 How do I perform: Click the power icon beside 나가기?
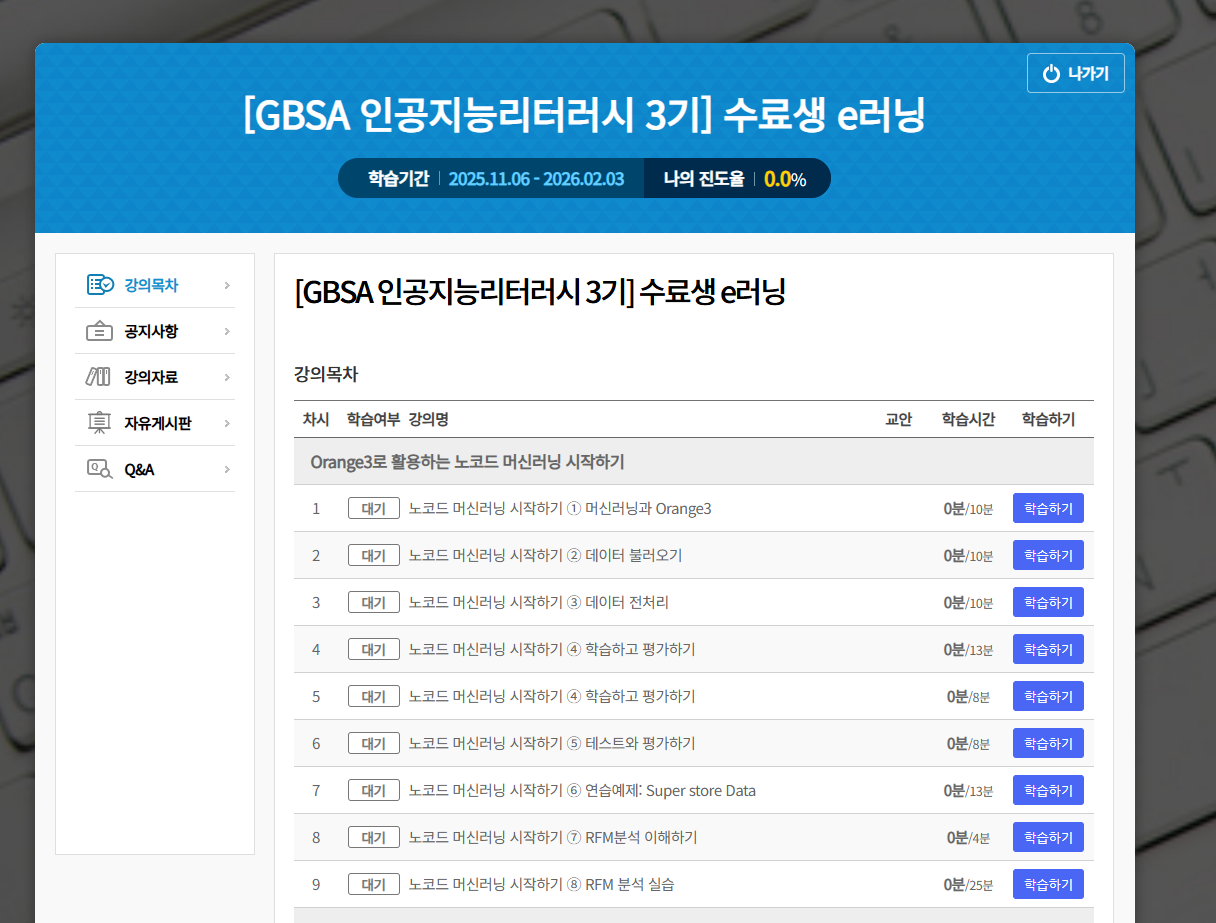point(1051,73)
